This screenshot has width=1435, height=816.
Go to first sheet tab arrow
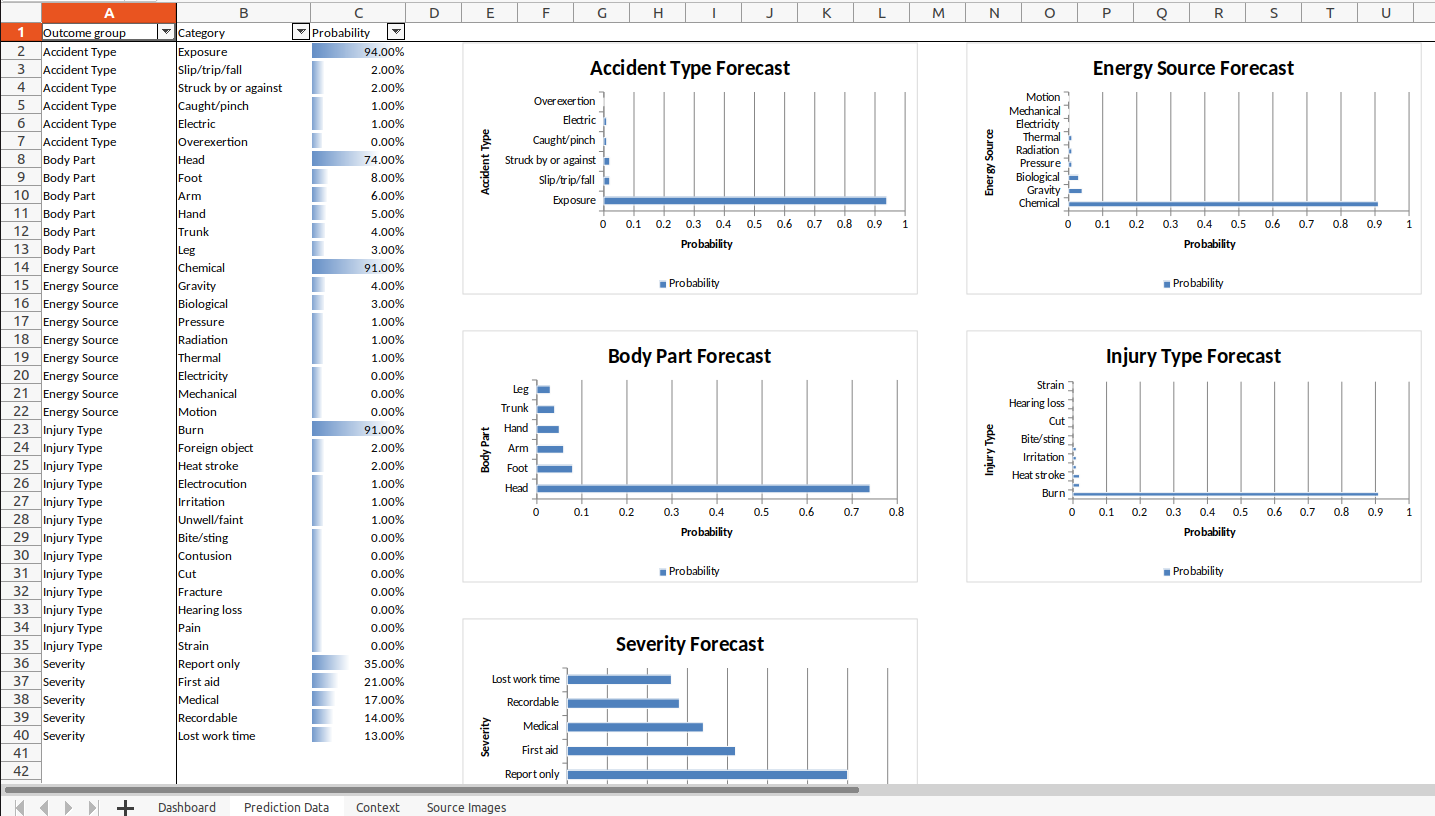coord(19,807)
